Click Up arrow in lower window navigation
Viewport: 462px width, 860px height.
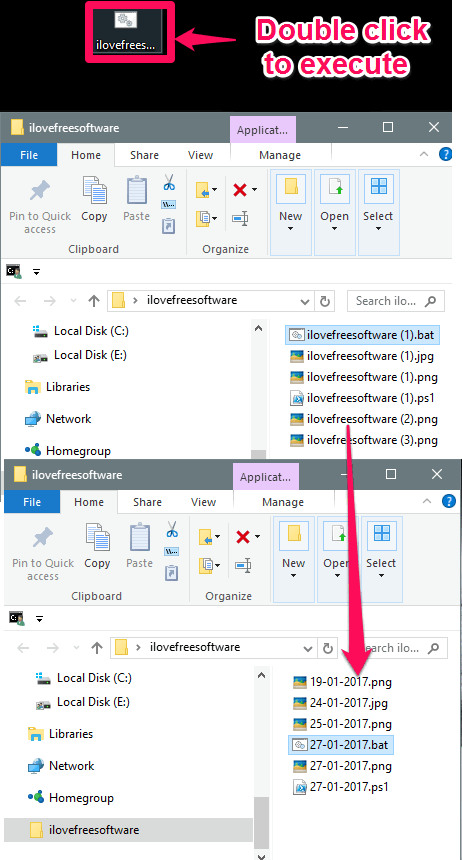97,648
